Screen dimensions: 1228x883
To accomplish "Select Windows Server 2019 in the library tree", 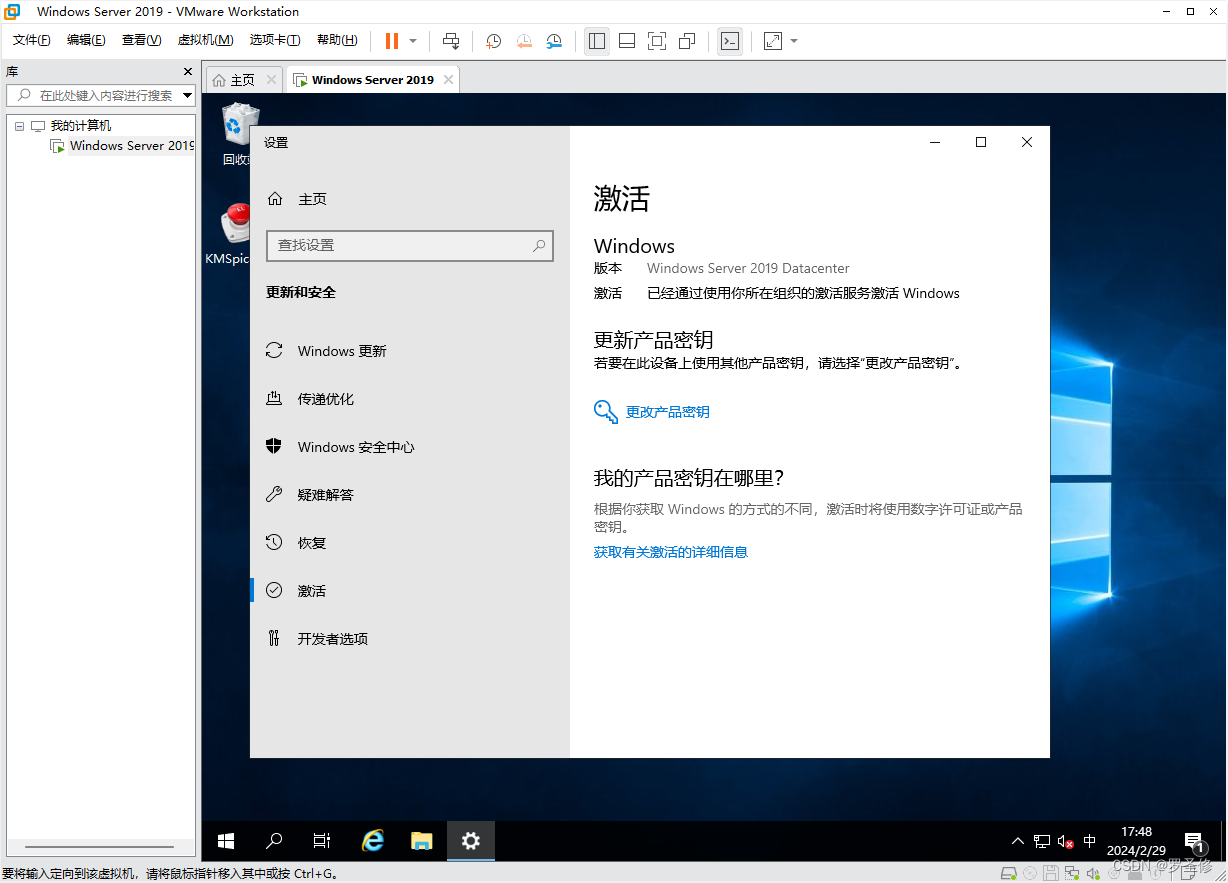I will click(x=131, y=146).
